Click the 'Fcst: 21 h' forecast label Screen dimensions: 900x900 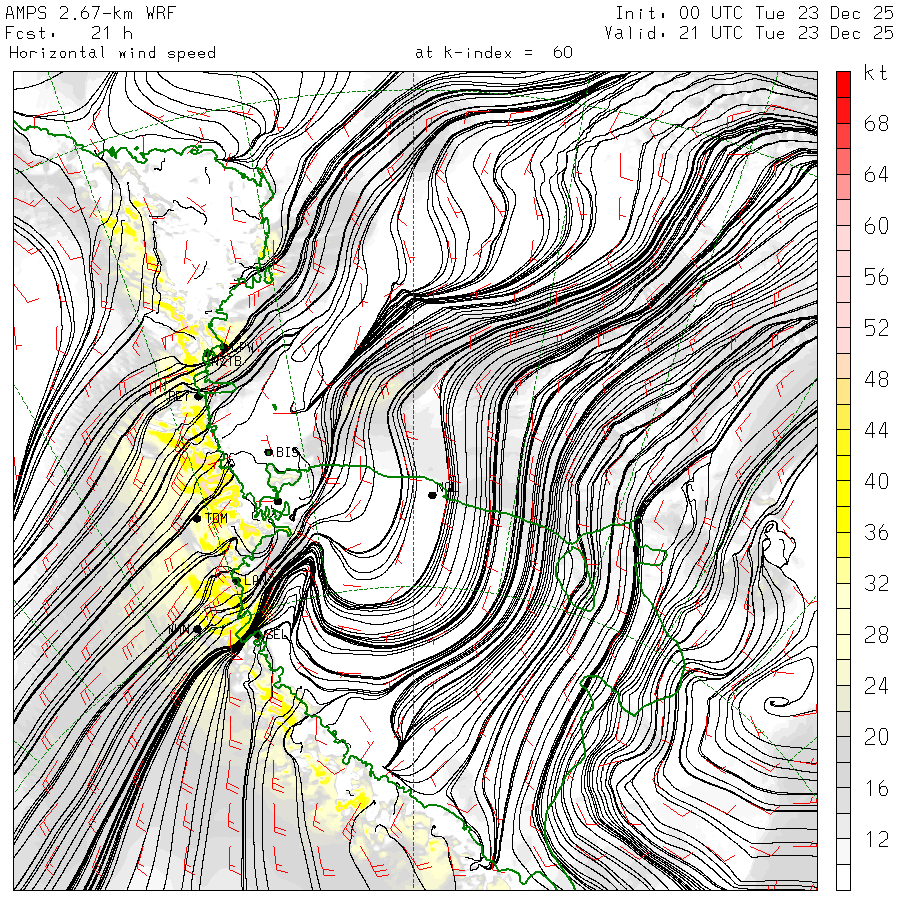69,33
